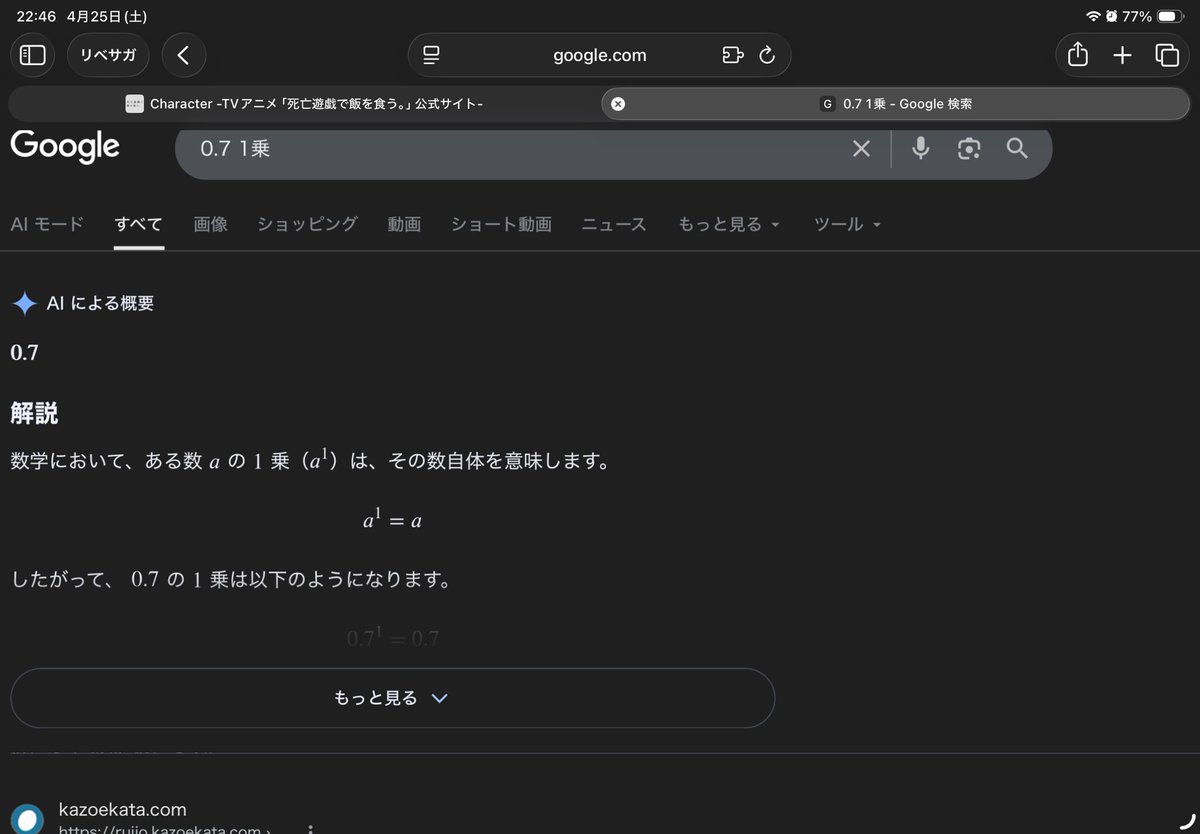The image size is (1200, 834).
Task: Open page menu icon in address bar
Action: [431, 55]
